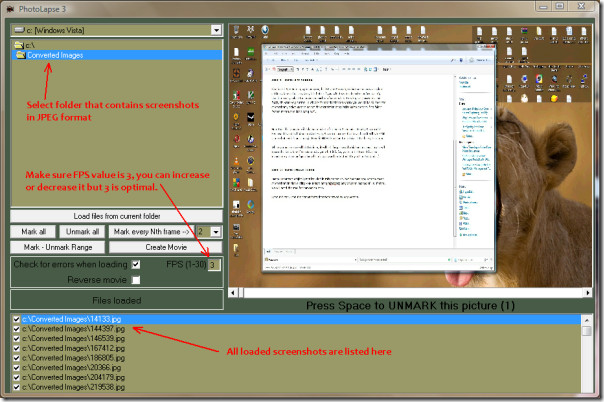Click the preview scrollbar left arrow
The height and width of the screenshot is (402, 604).
[233, 293]
